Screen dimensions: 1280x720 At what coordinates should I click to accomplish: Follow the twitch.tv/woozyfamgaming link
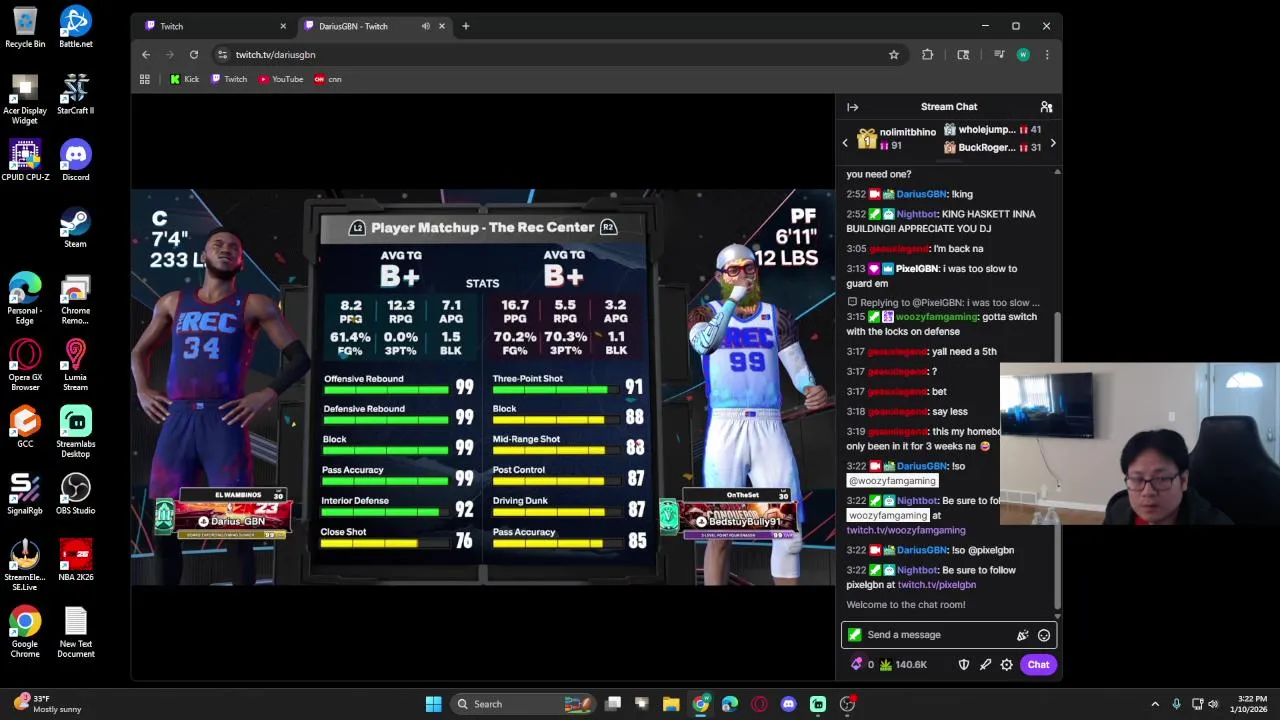[x=906, y=531]
